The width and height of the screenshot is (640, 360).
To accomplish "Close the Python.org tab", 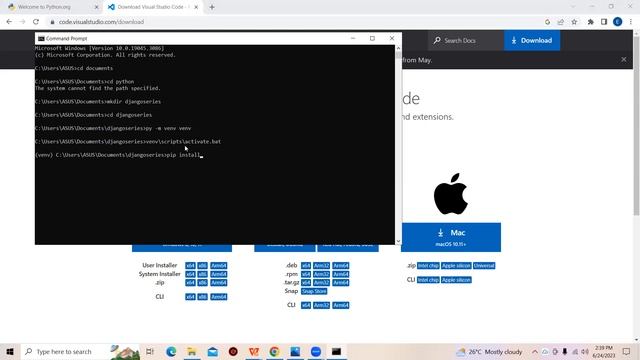I will [97, 7].
